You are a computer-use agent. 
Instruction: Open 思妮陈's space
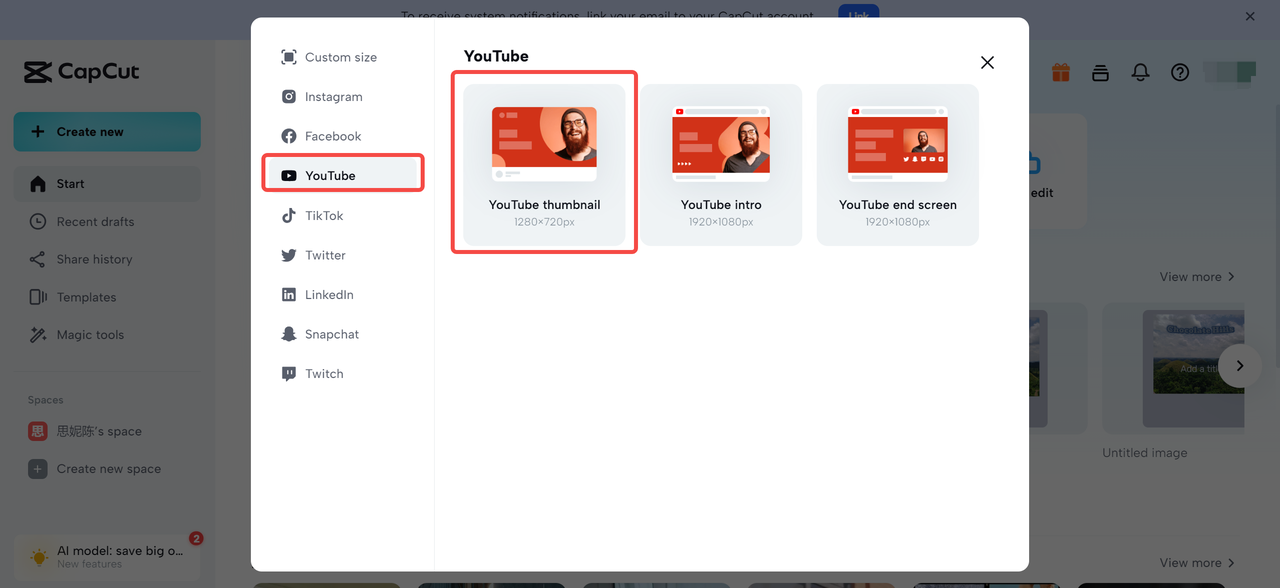(107, 431)
